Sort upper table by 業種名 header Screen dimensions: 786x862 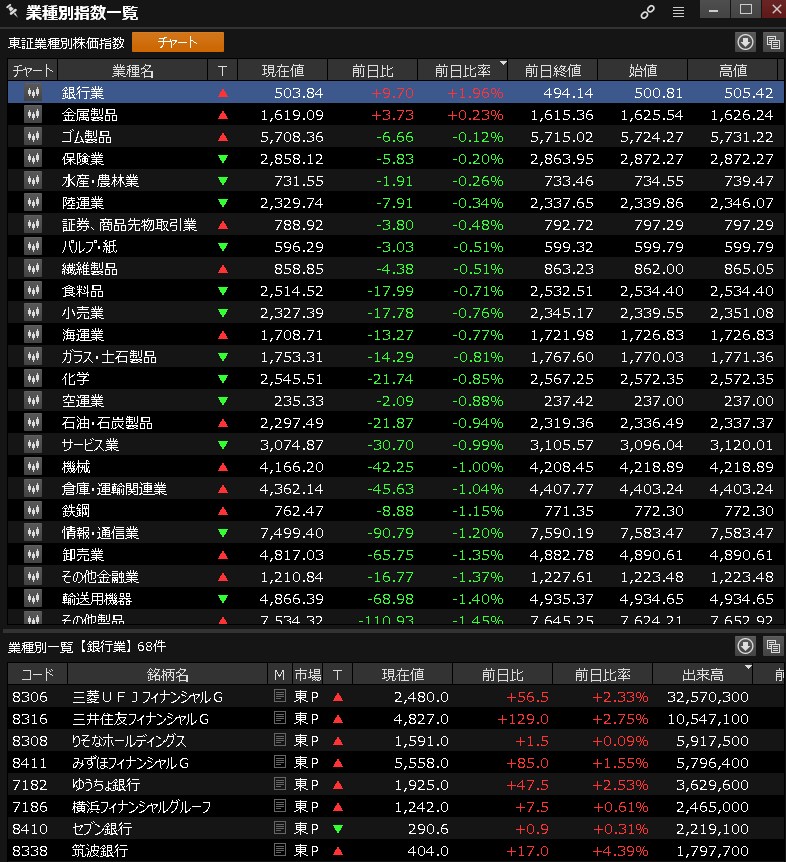tap(132, 70)
